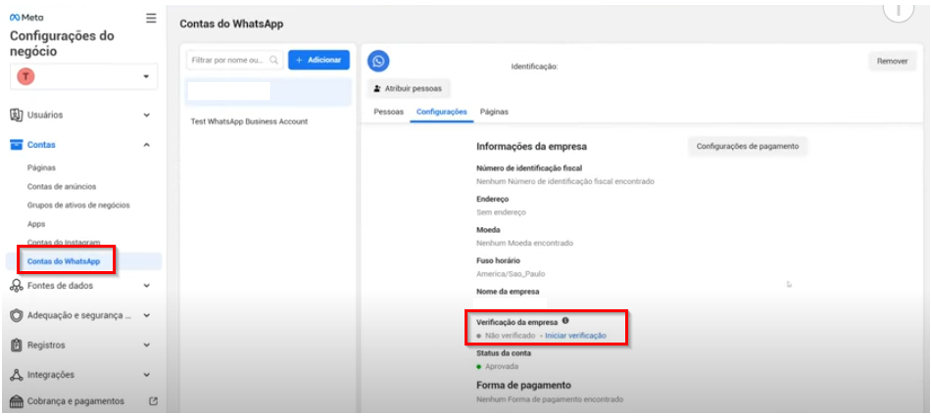Switch to the Configurações tab
Image resolution: width=931 pixels, height=416 pixels.
point(442,112)
